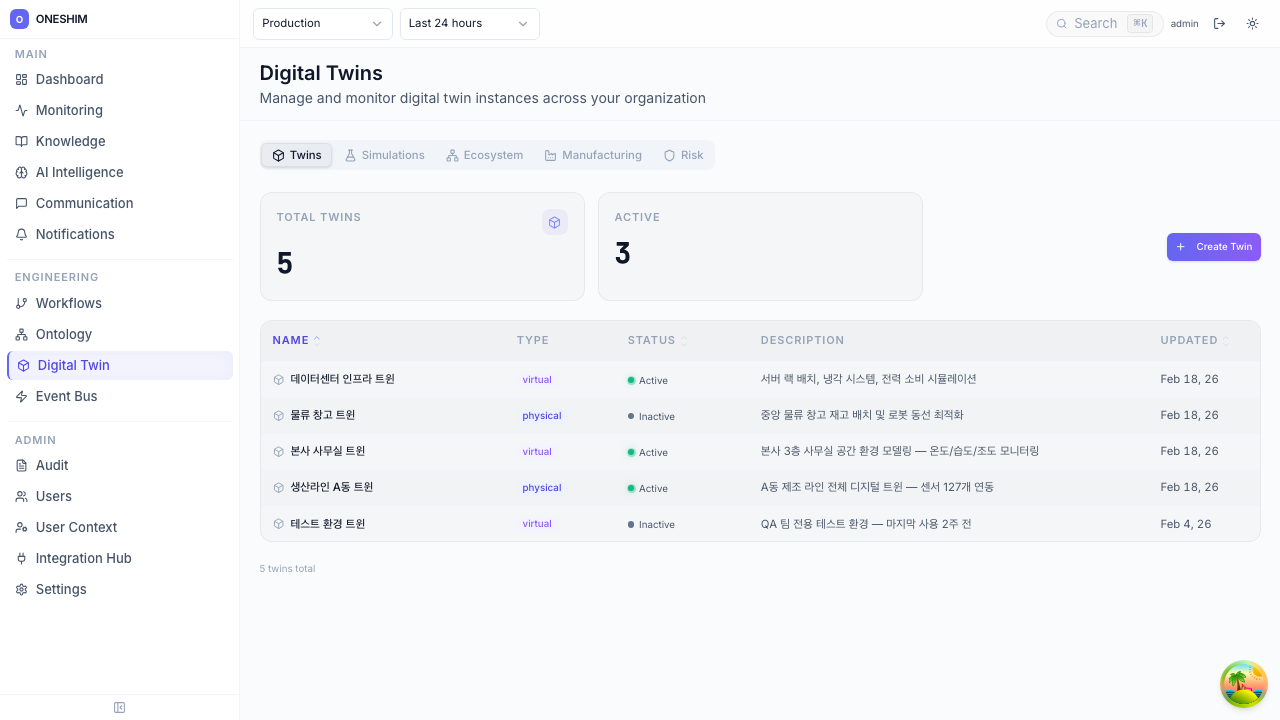Open Monitoring from the sidebar
This screenshot has height=720, width=1280.
(x=69, y=110)
